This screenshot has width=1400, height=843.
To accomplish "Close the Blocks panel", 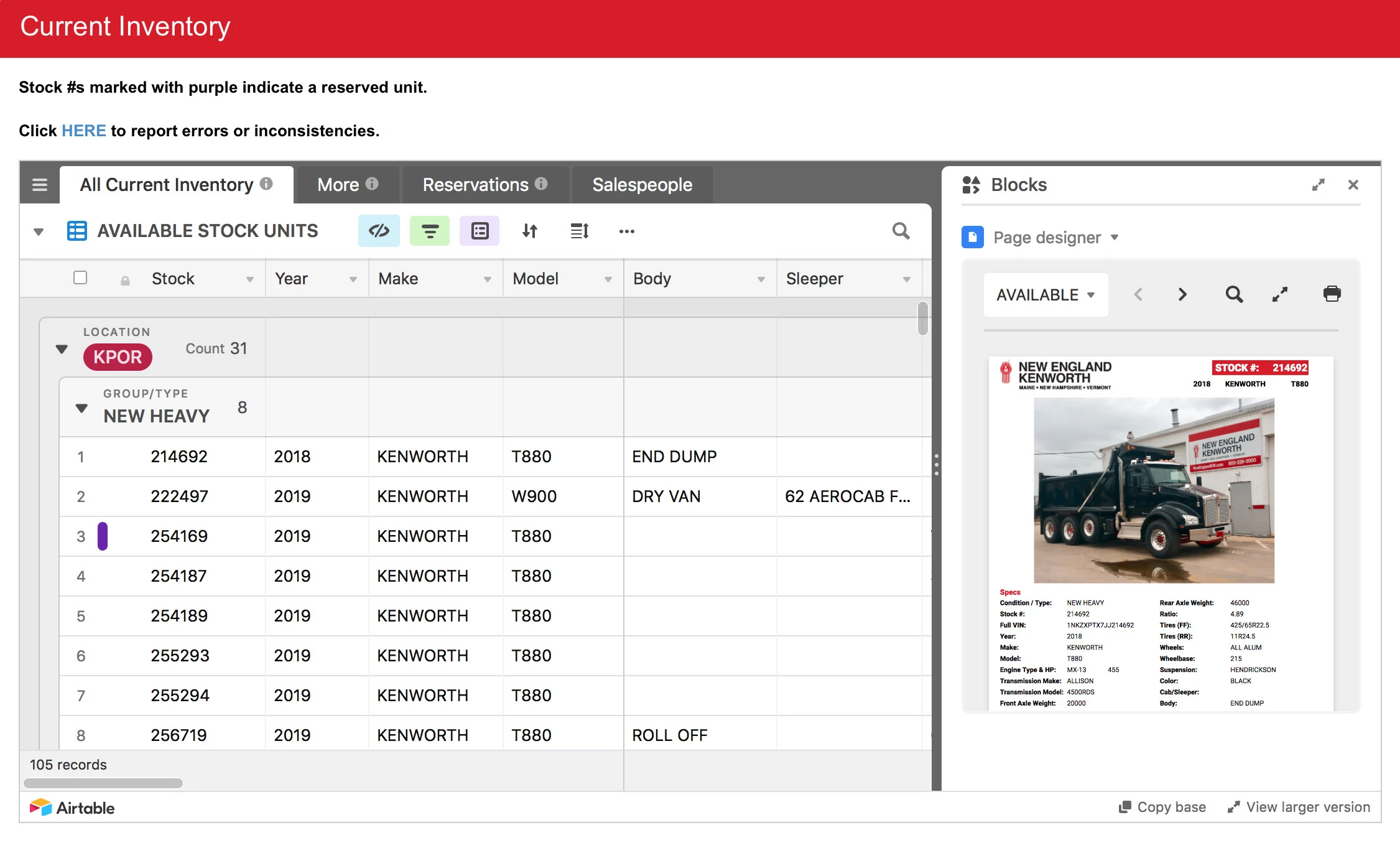I will point(1353,185).
